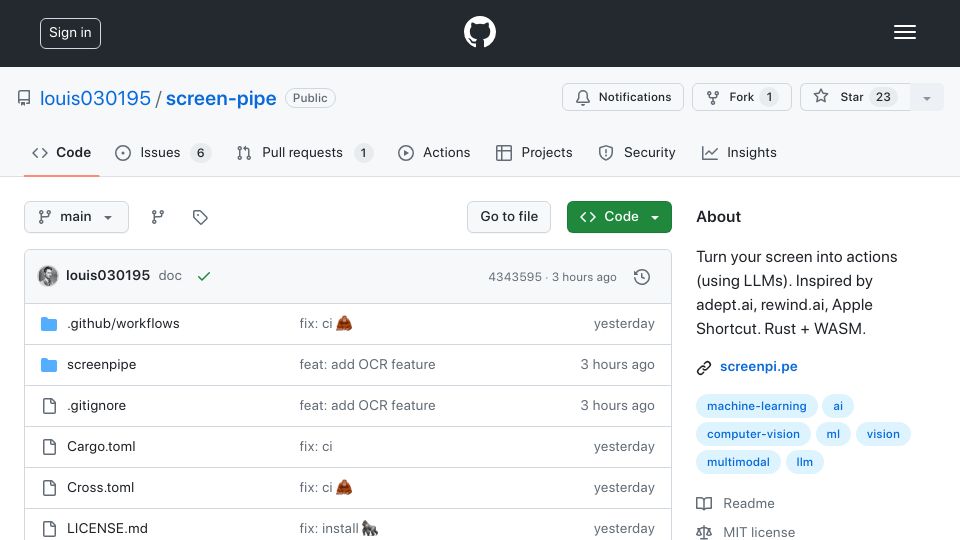Click the LICENSE.md file icon
960x540 pixels.
[49, 528]
